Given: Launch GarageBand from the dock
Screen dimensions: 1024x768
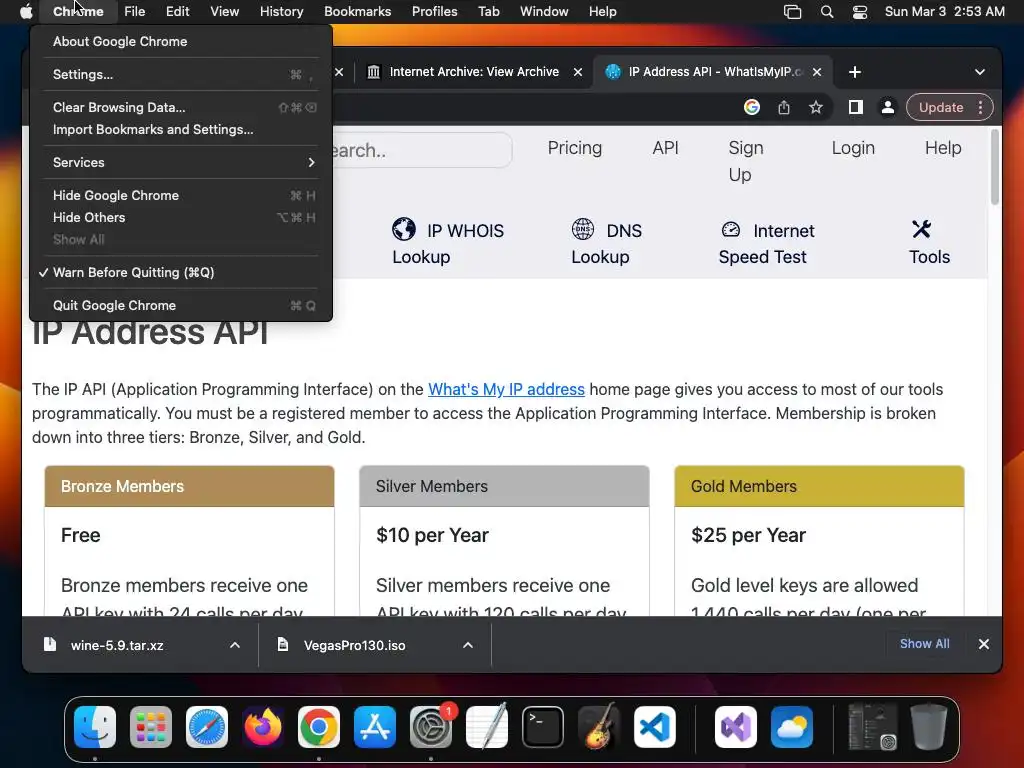Looking at the screenshot, I should pos(599,727).
